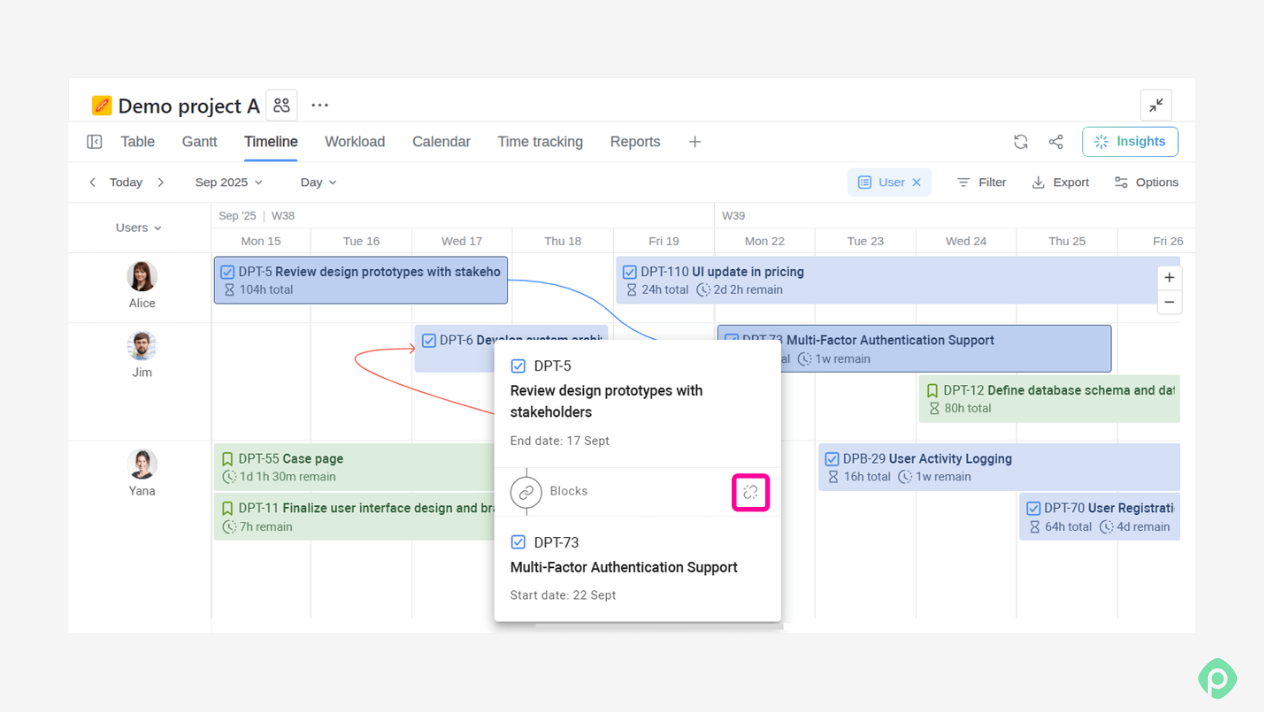This screenshot has height=712, width=1264.
Task: Click the unlink dependency icon
Action: point(750,492)
